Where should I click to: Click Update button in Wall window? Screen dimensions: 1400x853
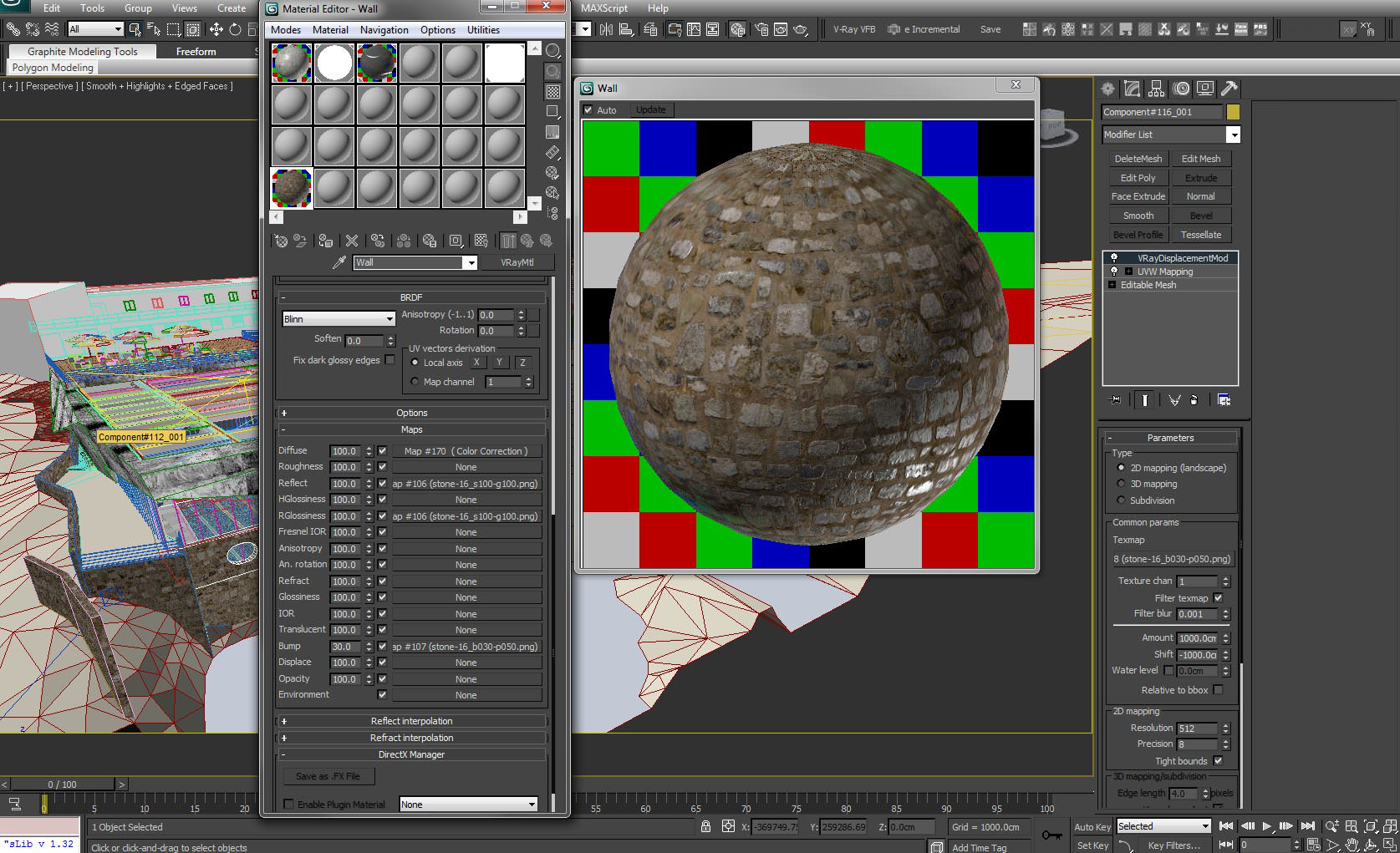coord(650,110)
